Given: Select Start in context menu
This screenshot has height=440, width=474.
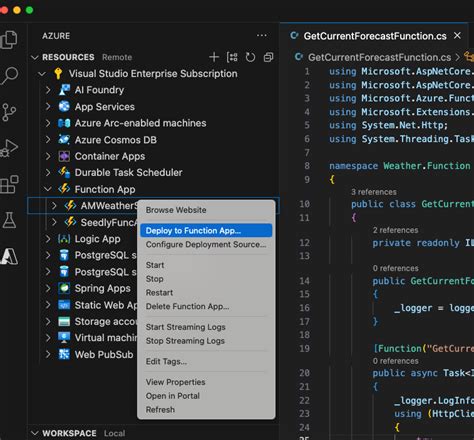Looking at the screenshot, I should [x=206, y=265].
